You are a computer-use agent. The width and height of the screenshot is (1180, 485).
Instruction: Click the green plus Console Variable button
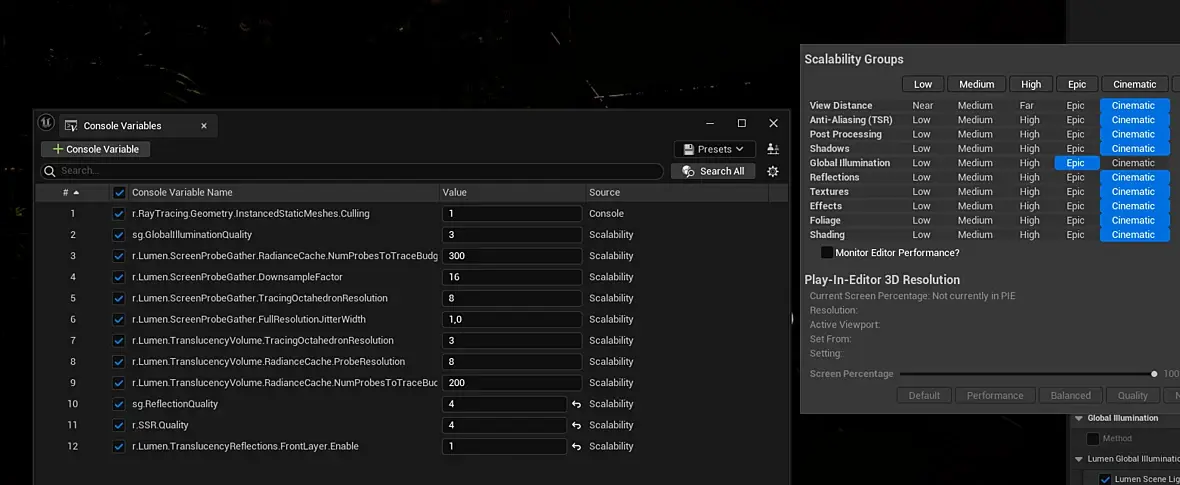coord(96,149)
